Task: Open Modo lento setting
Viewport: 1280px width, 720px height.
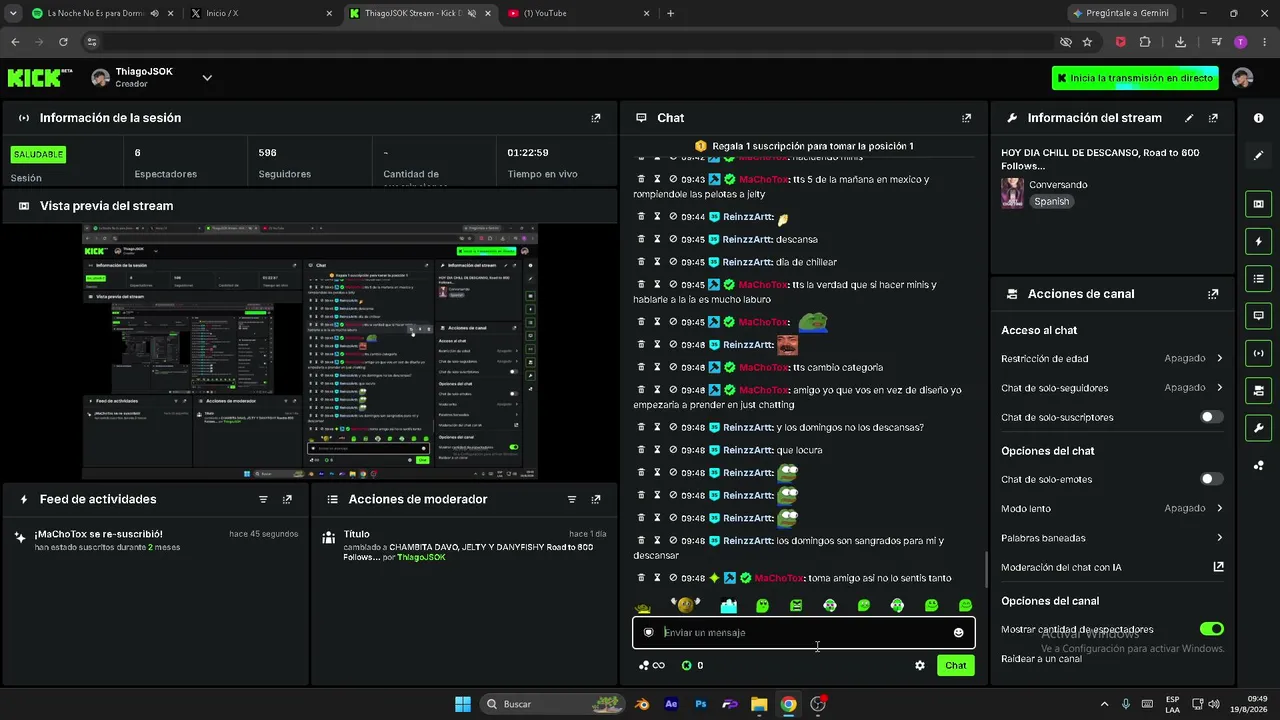Action: 1112,508
